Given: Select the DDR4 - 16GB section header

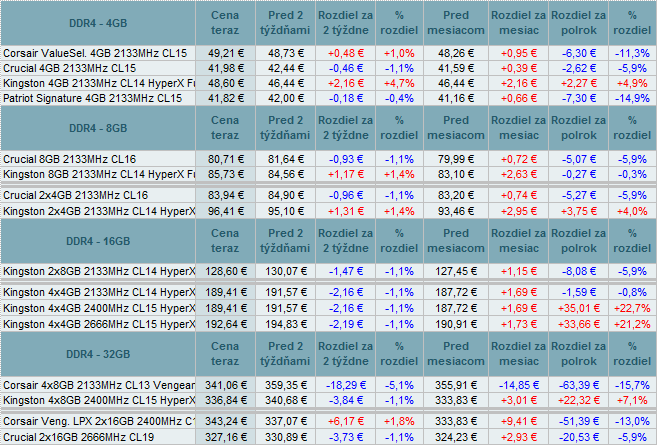Looking at the screenshot, I should [x=98, y=241].
